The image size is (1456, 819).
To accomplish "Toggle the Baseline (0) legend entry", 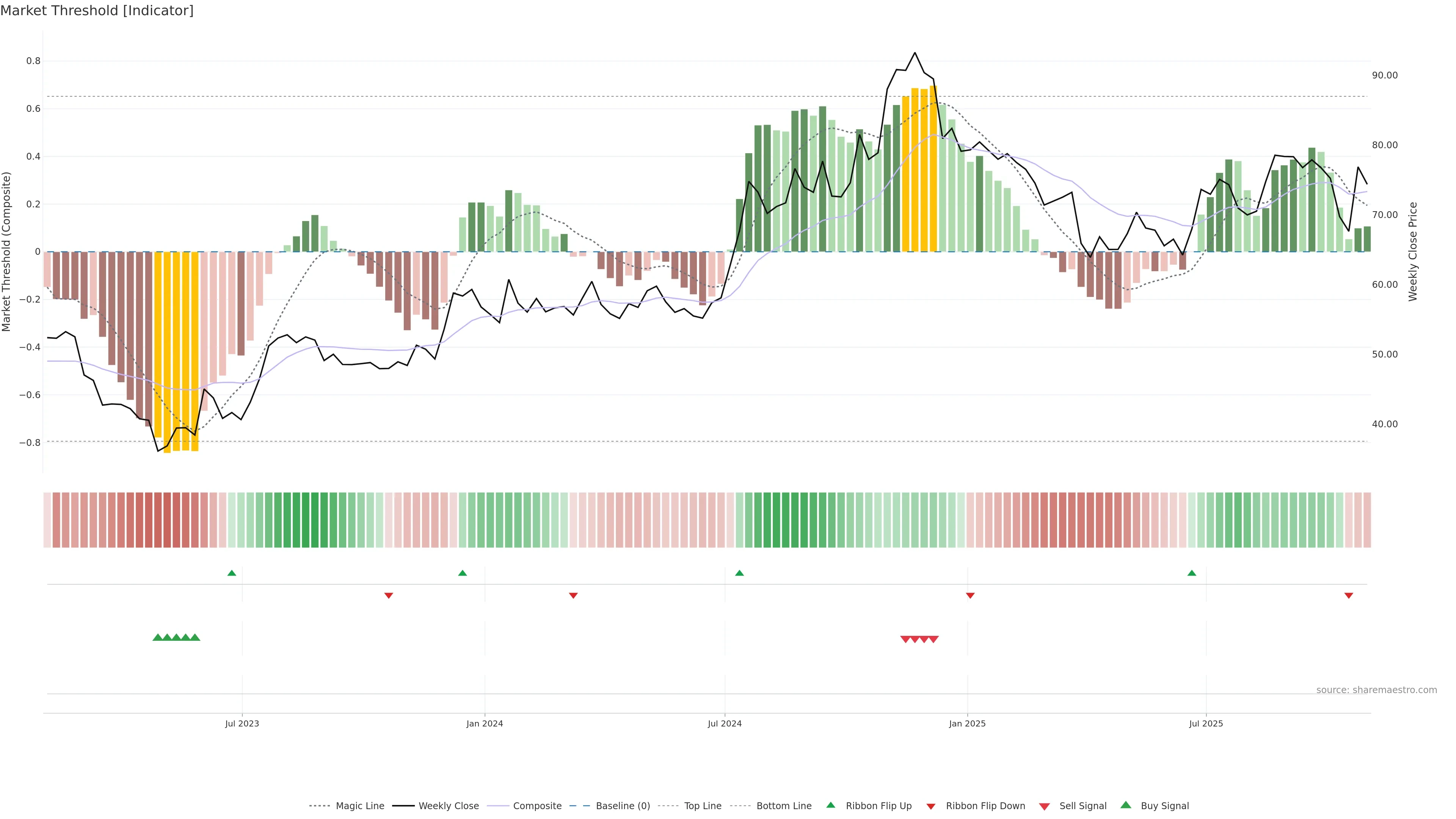I will (x=622, y=806).
